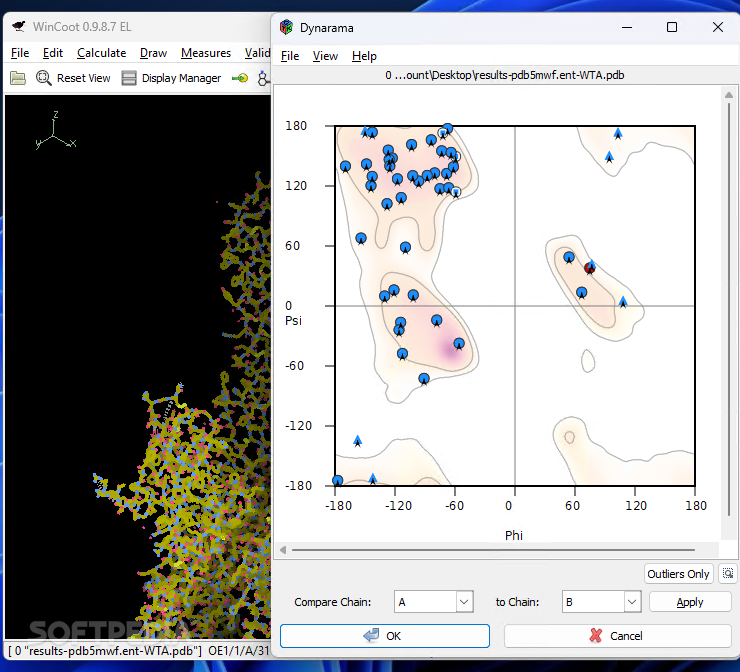Open WinCoot Edit menu
The width and height of the screenshot is (740, 672).
(52, 53)
